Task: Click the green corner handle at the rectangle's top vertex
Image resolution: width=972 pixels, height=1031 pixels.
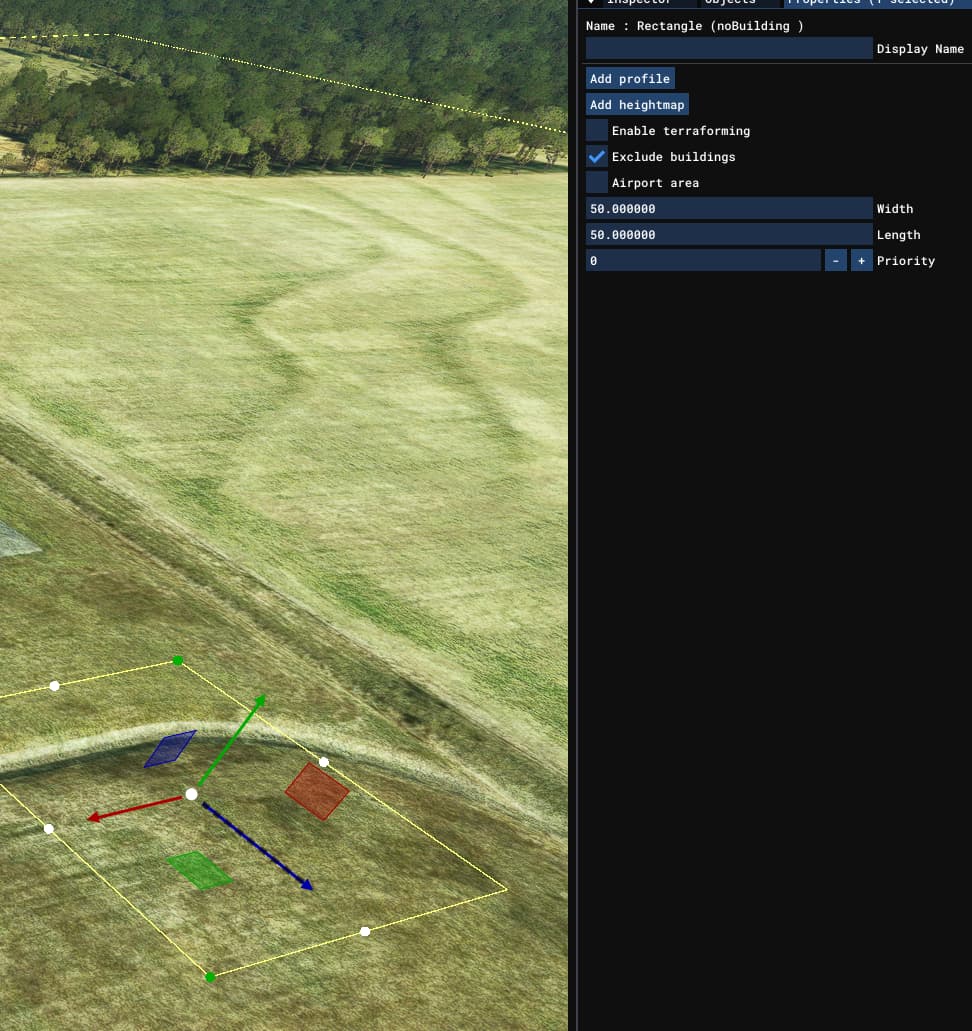Action: tap(178, 661)
